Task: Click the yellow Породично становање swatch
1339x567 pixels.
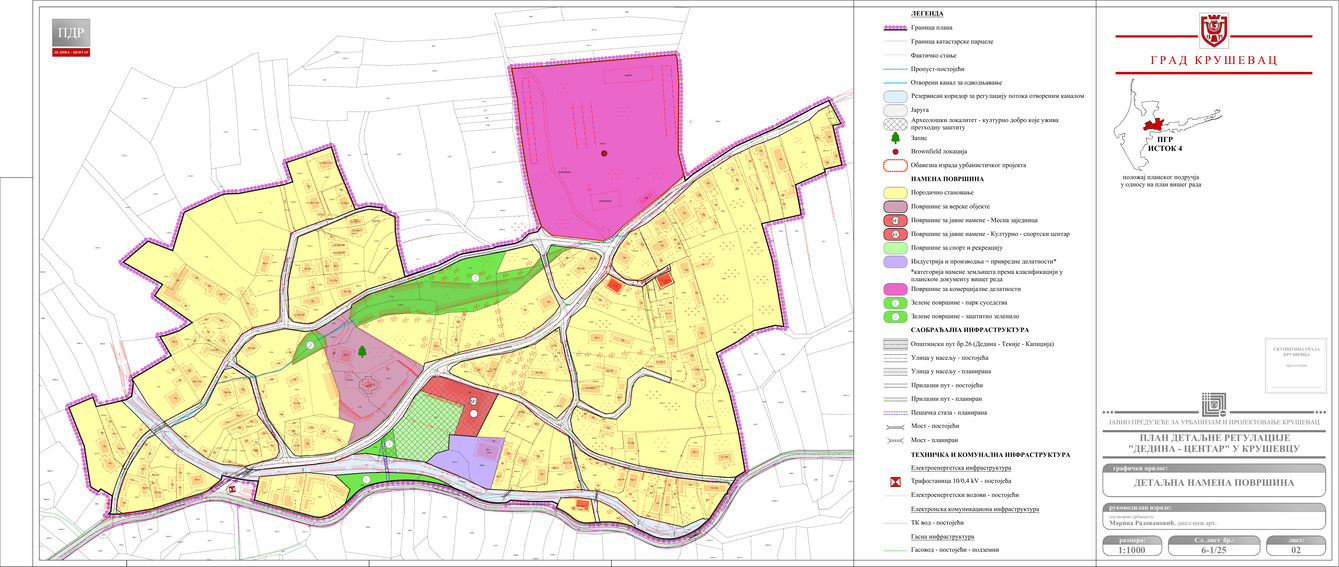Action: click(x=895, y=192)
